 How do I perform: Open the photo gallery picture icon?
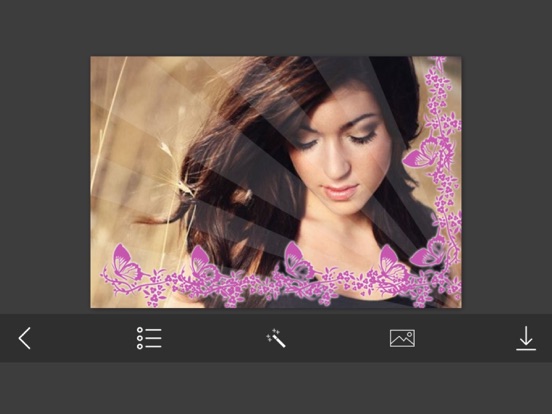[x=402, y=338]
